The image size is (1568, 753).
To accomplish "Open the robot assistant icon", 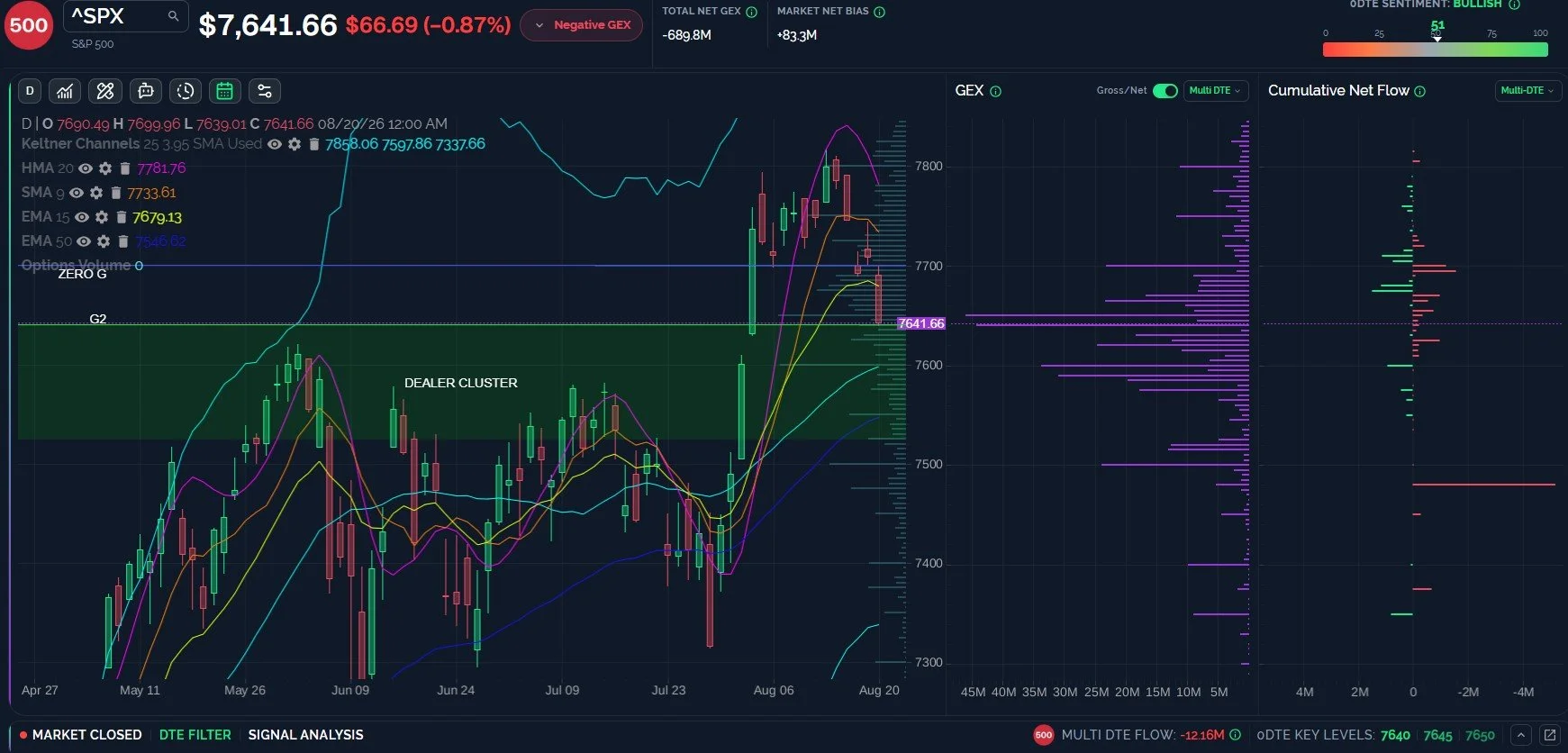I will pos(146,91).
